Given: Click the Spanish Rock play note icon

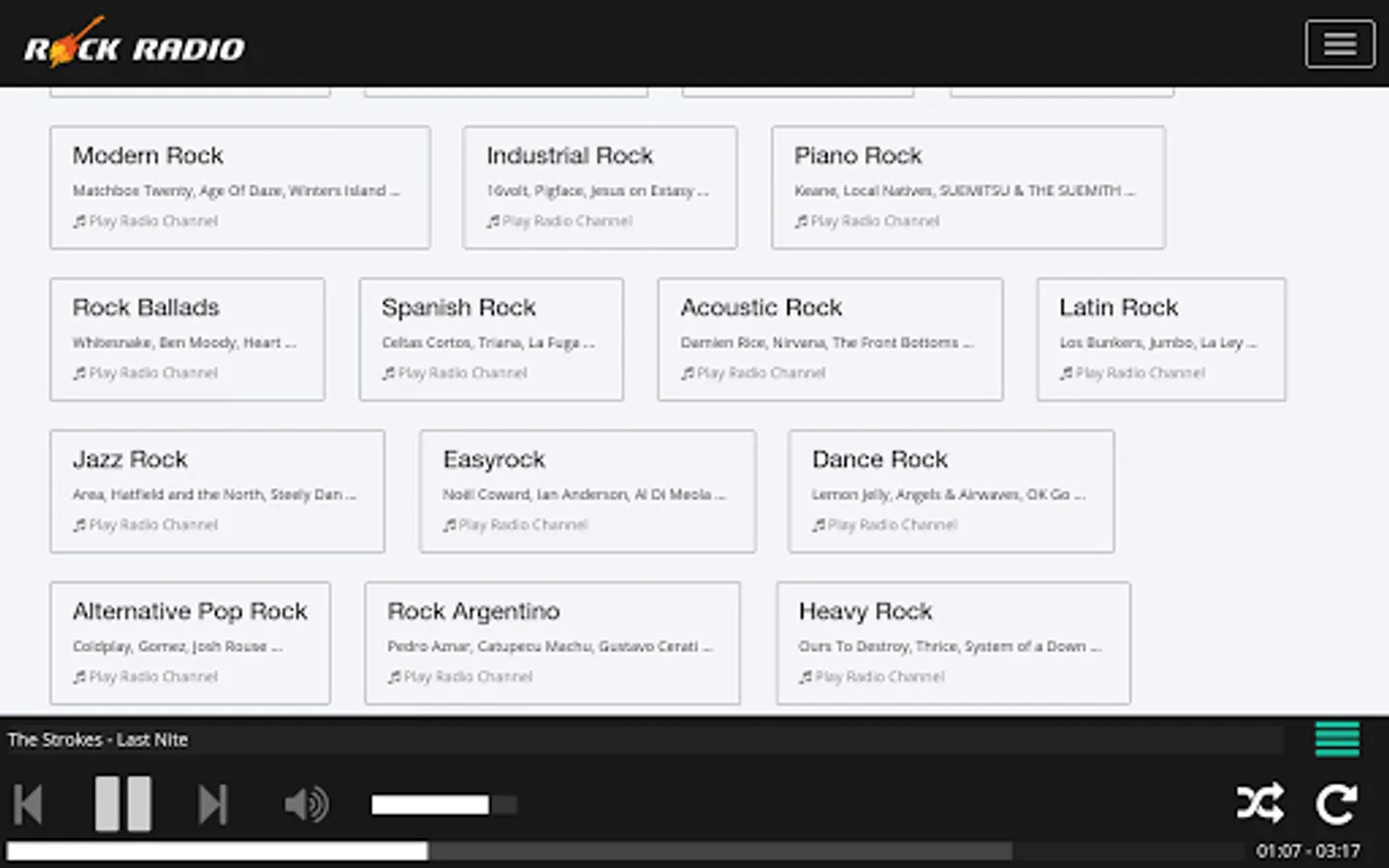Looking at the screenshot, I should (x=389, y=373).
